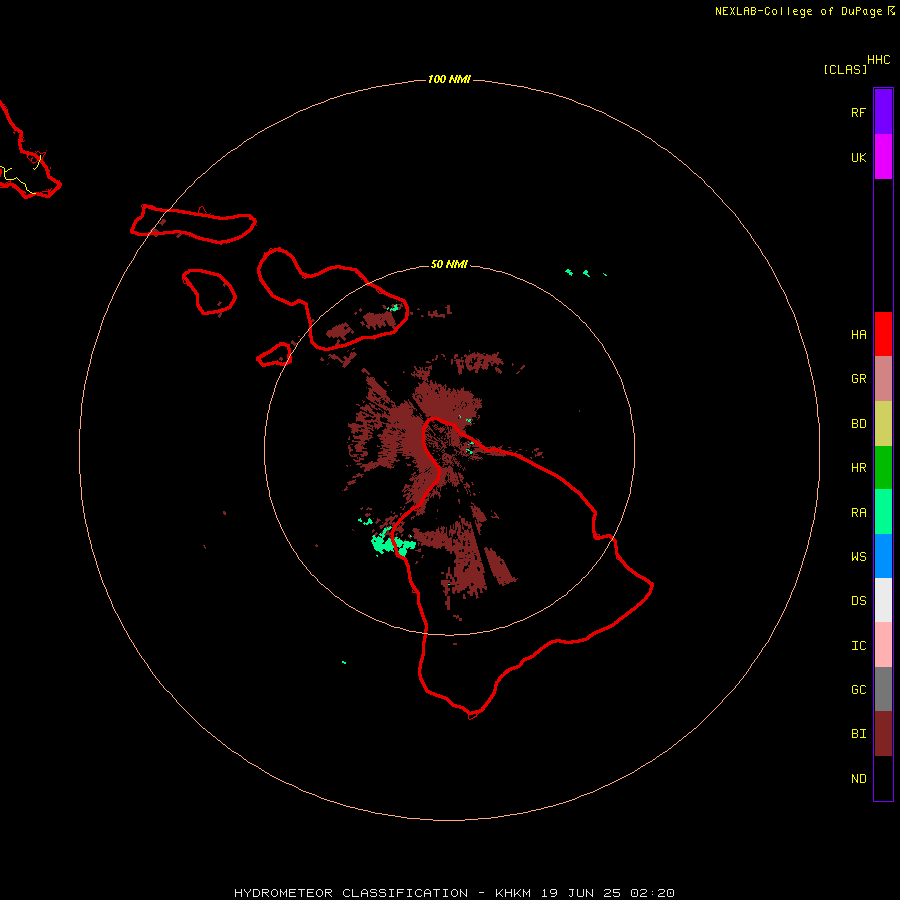Click the BI brown legend swatch
This screenshot has width=900, height=900.
pos(883,734)
